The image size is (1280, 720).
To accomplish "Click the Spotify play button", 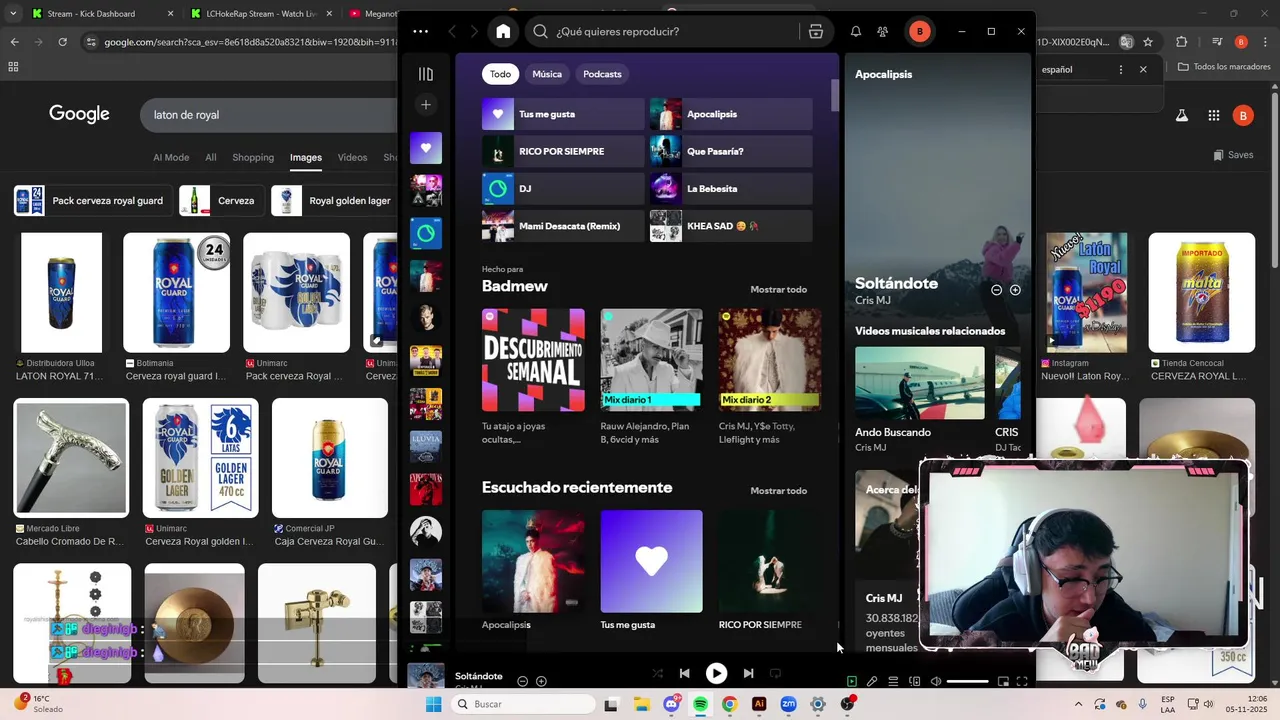I will click(716, 674).
